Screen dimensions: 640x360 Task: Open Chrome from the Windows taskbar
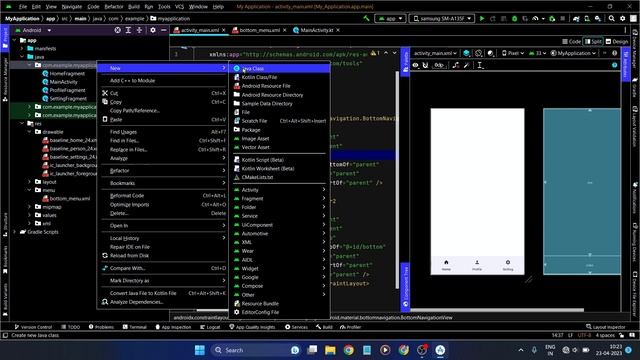[349, 350]
